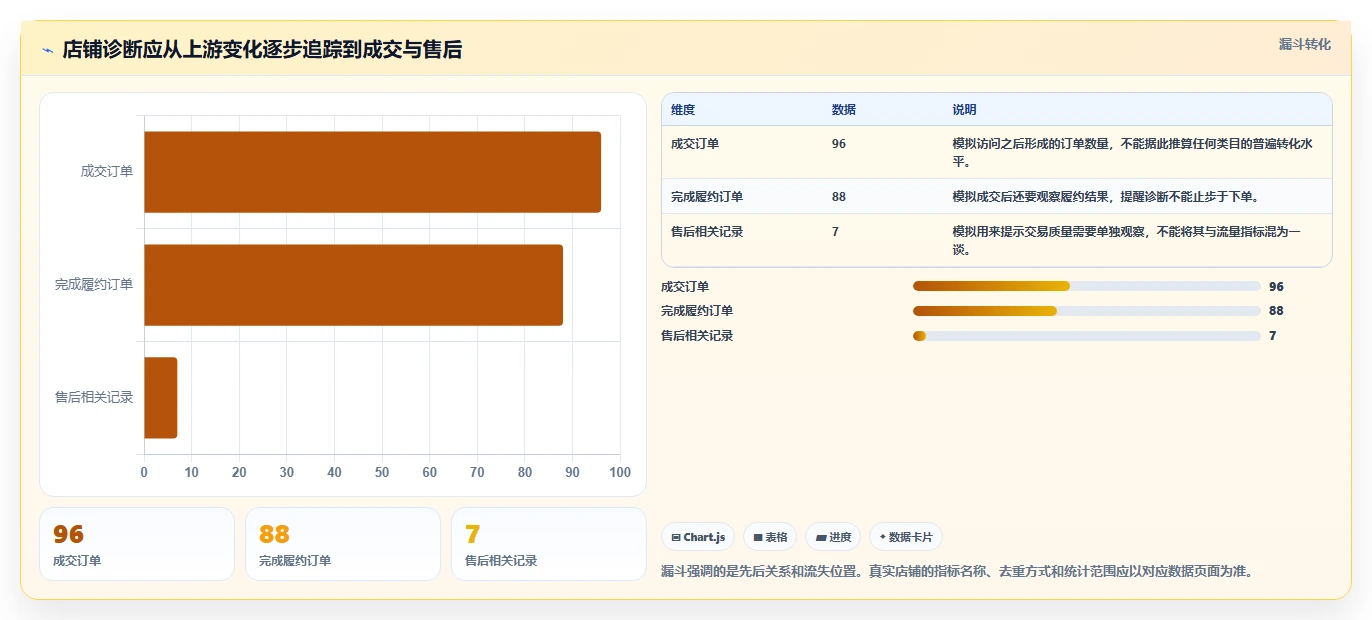The height and width of the screenshot is (620, 1372).
Task: Click the x-axis tick label 100
Action: click(620, 472)
